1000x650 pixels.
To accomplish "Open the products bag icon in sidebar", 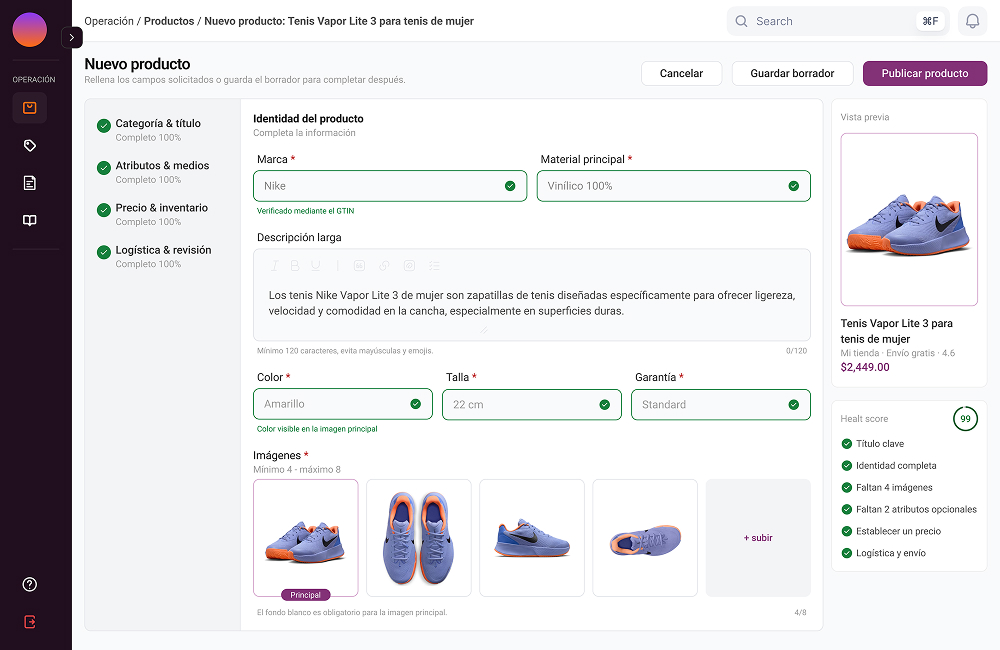I will [x=29, y=108].
